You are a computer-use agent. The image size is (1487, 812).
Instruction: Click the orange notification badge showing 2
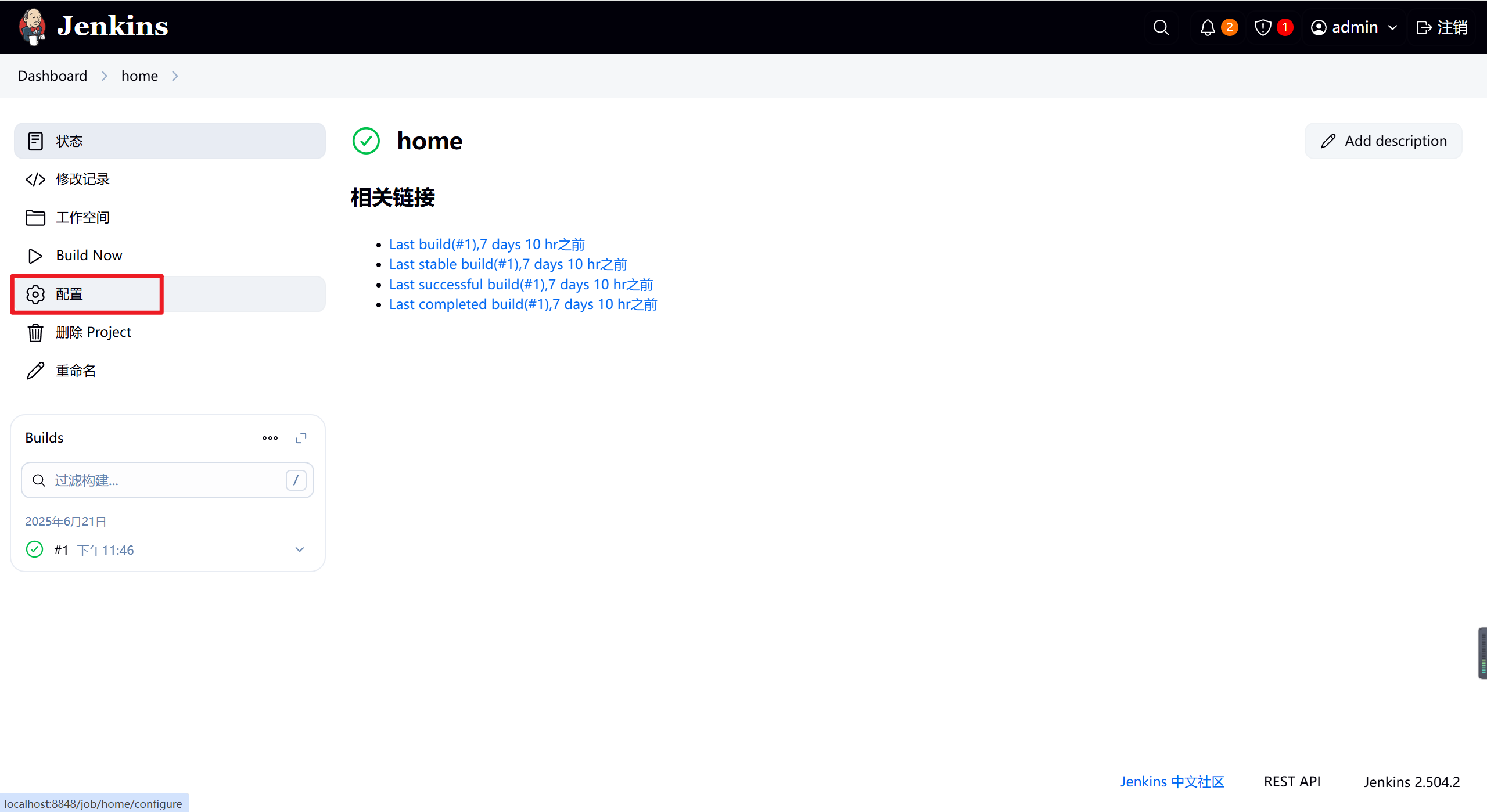click(x=1229, y=27)
